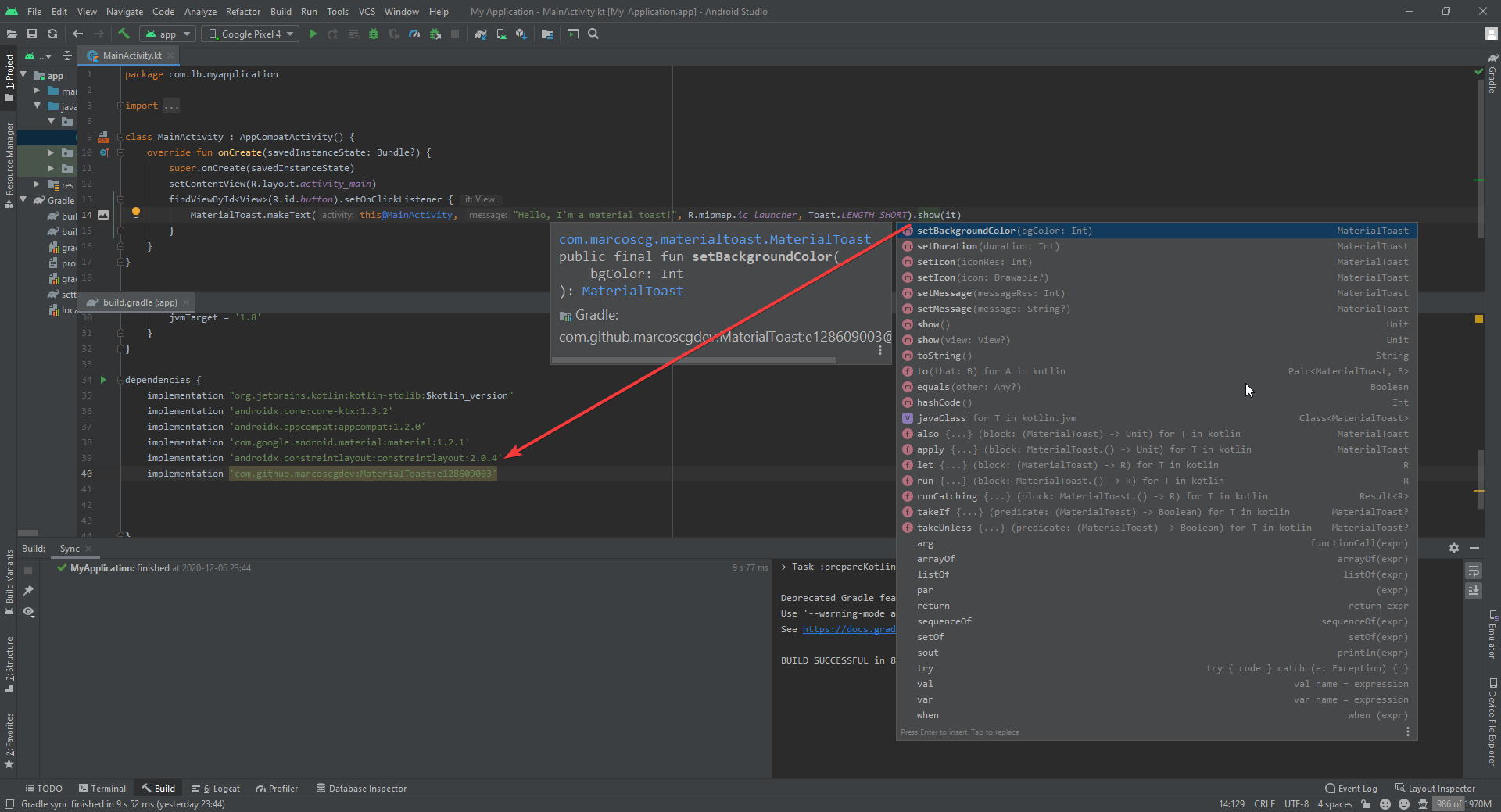
Task: Switch to the build.gradle (:app) editor tab
Action: (133, 302)
